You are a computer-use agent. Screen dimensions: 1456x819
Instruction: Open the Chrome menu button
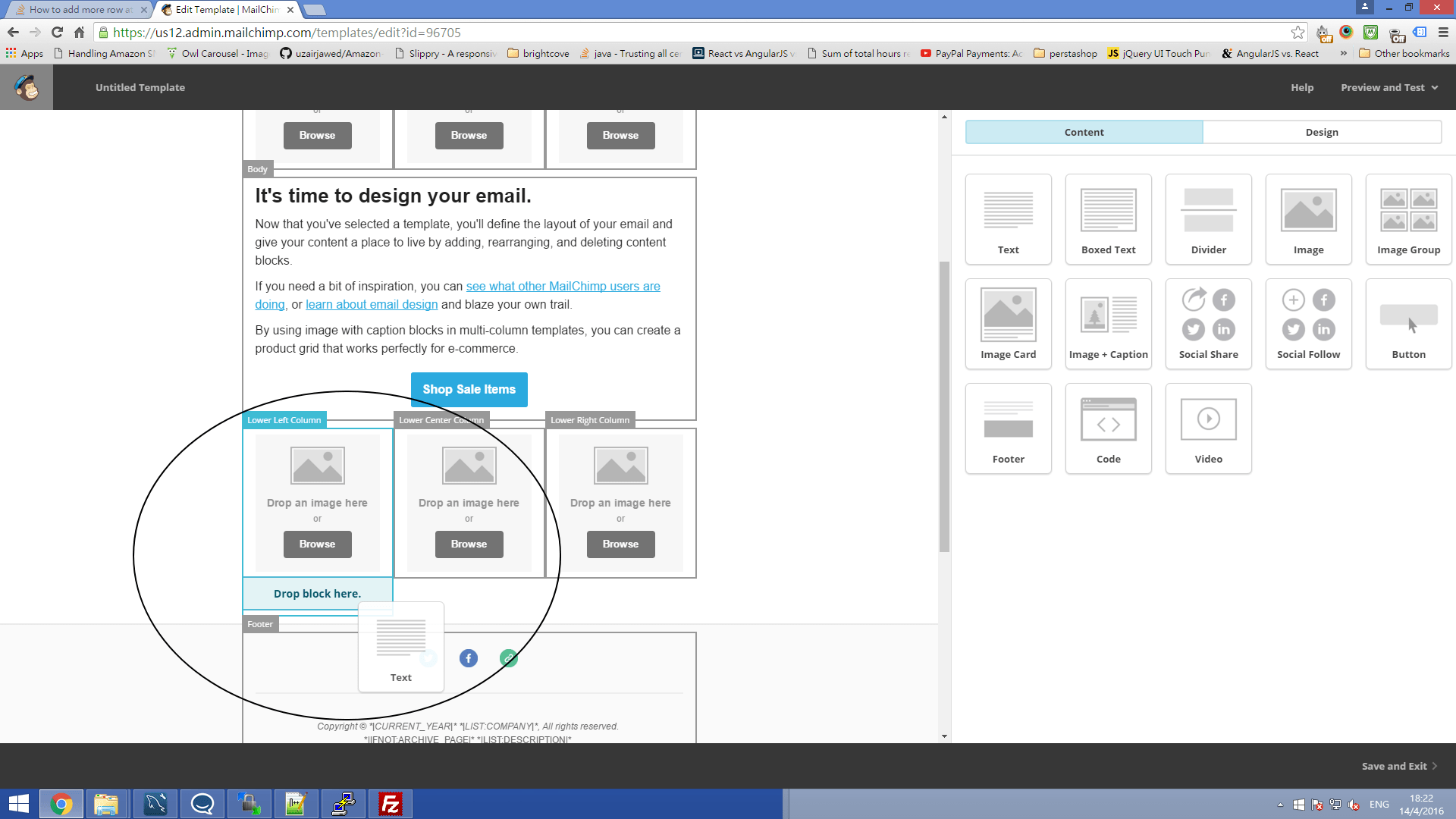tap(1443, 33)
